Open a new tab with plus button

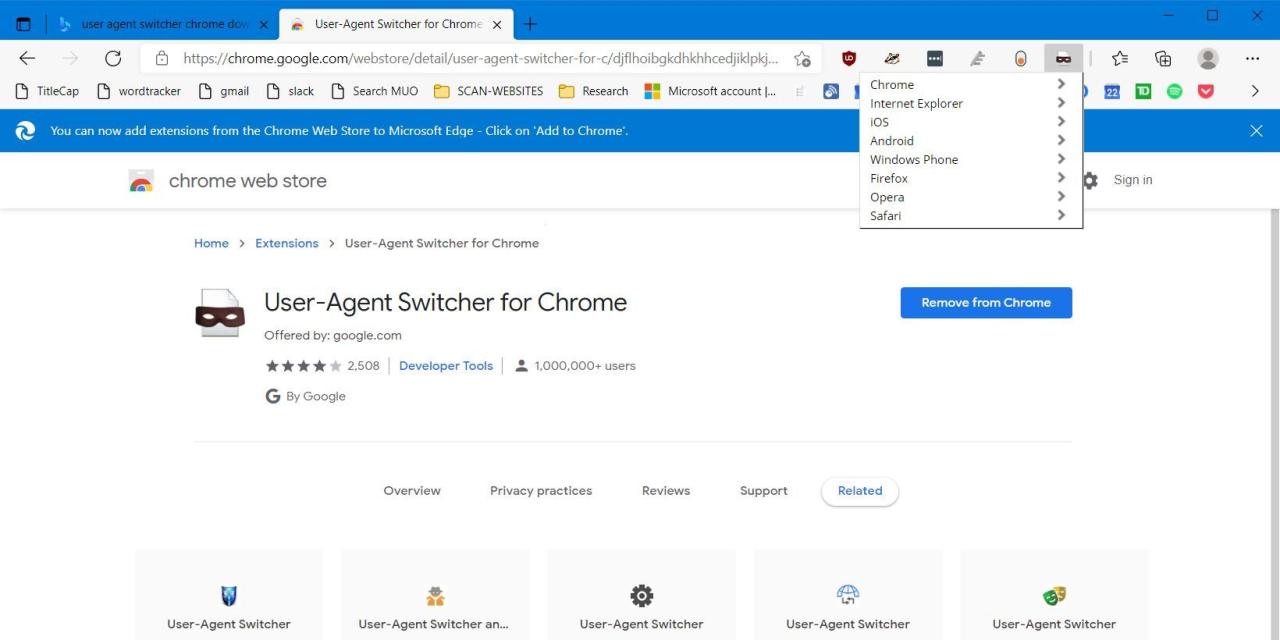530,24
